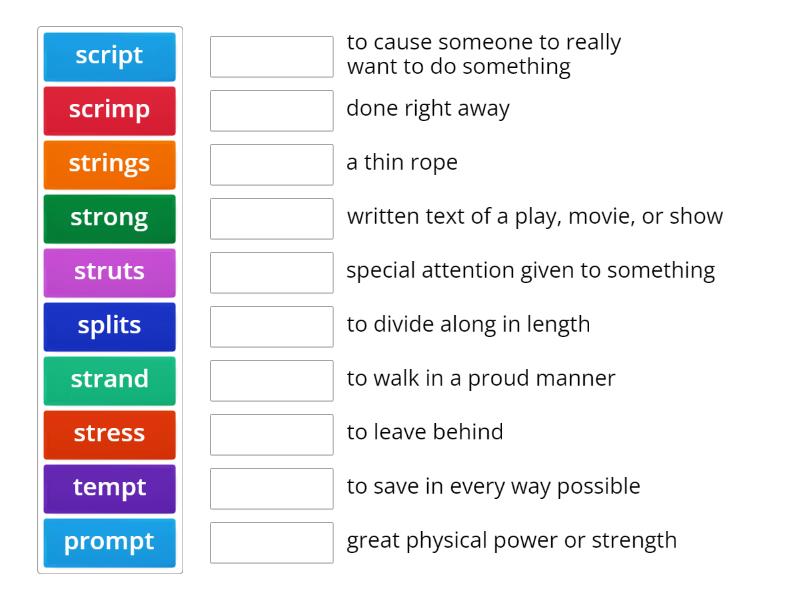800x600 pixels.
Task: Choose the purple 'tempt' word tile
Action: (109, 488)
